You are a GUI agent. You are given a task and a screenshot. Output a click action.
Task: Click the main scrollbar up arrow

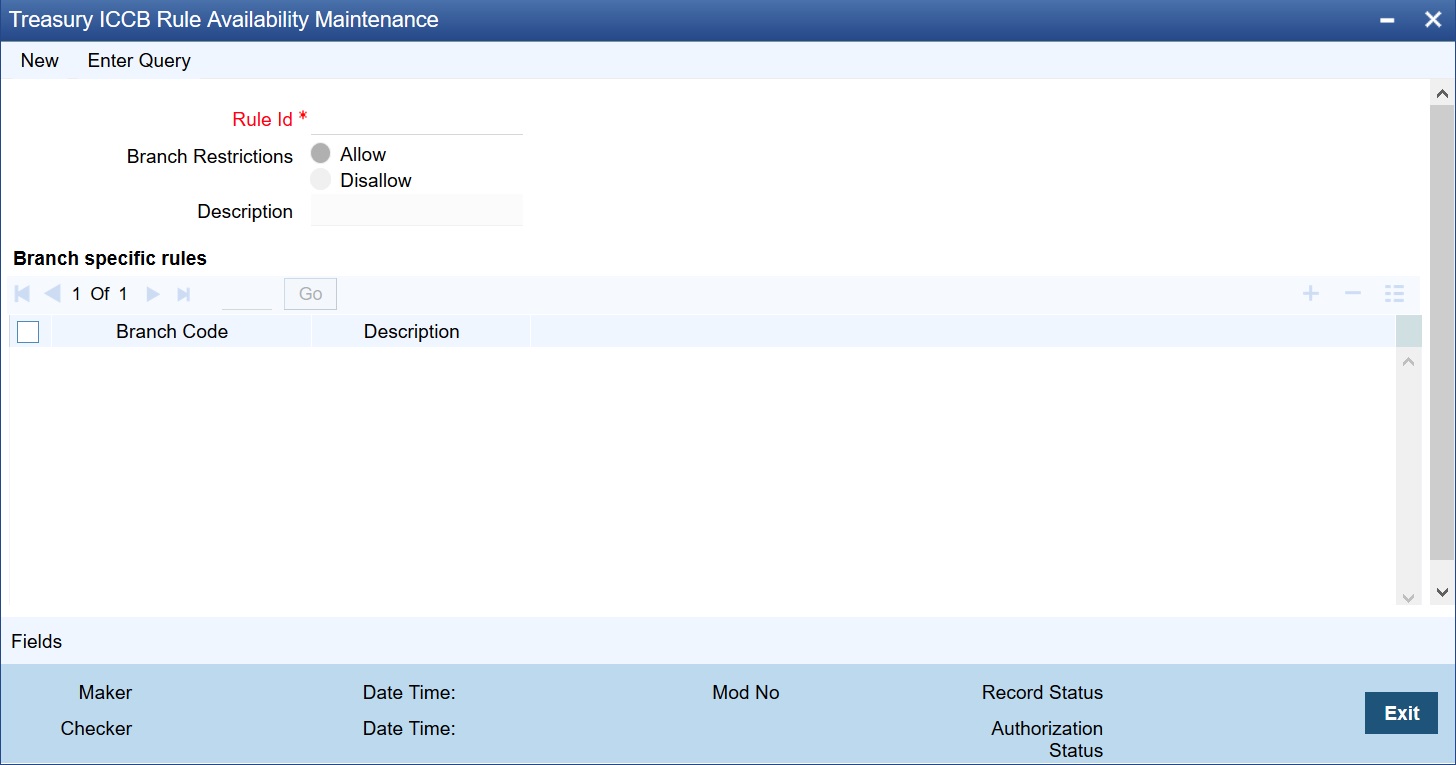pos(1442,93)
